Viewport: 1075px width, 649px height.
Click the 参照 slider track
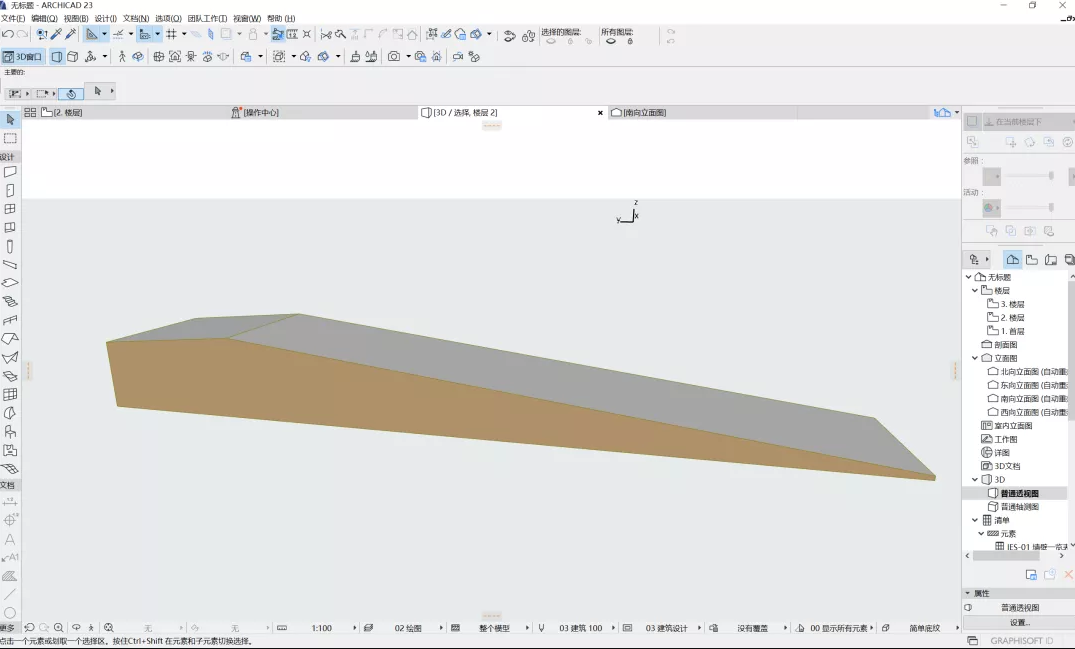pos(1028,176)
